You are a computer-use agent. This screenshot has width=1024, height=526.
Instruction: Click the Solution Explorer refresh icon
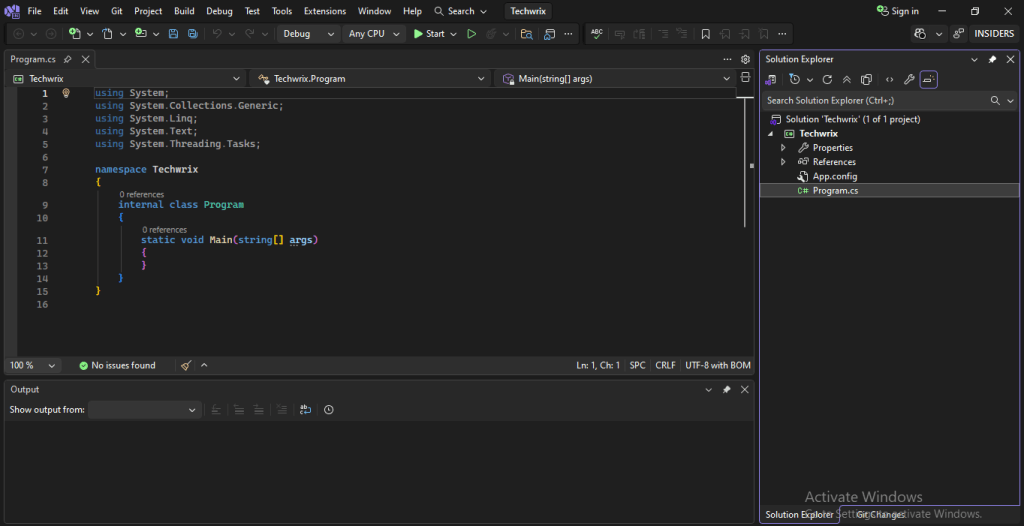[x=827, y=79]
